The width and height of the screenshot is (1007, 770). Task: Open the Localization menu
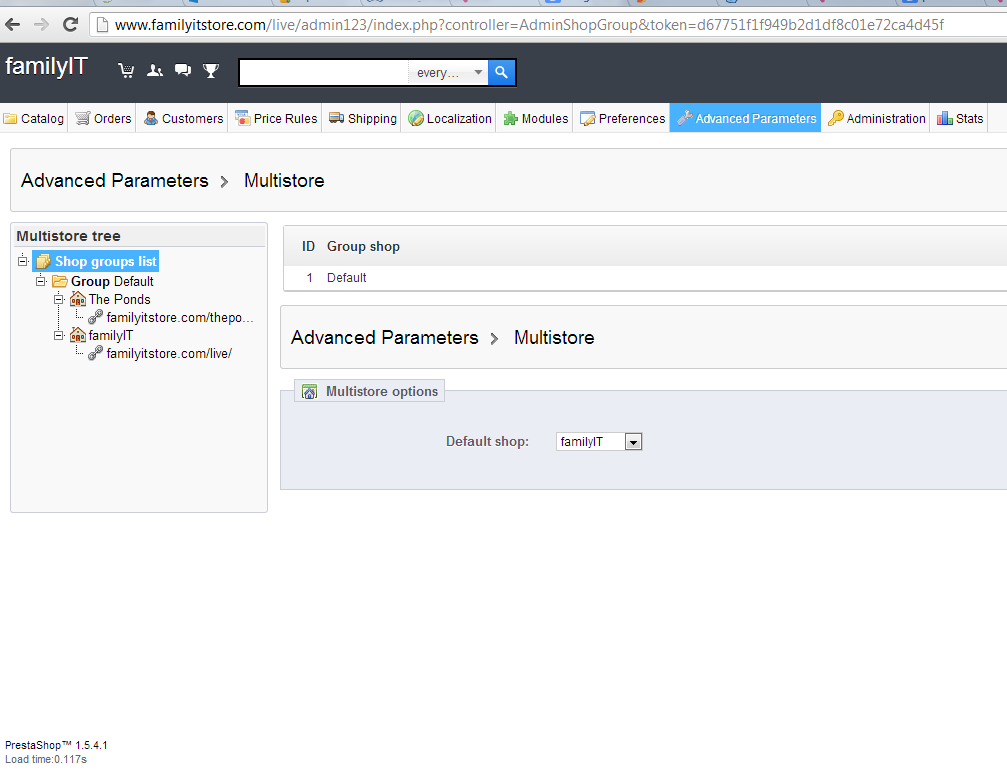click(450, 118)
